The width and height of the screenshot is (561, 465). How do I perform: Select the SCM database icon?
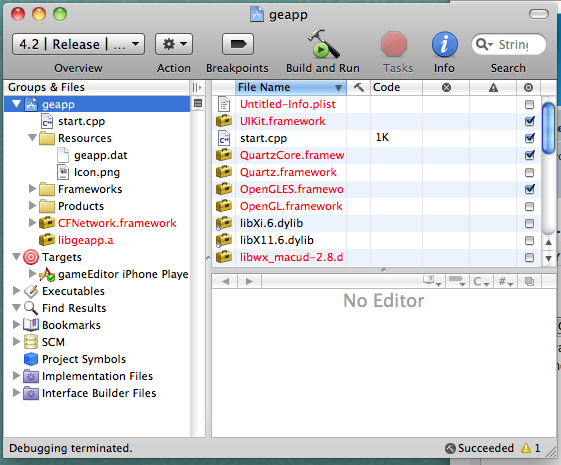tap(31, 342)
